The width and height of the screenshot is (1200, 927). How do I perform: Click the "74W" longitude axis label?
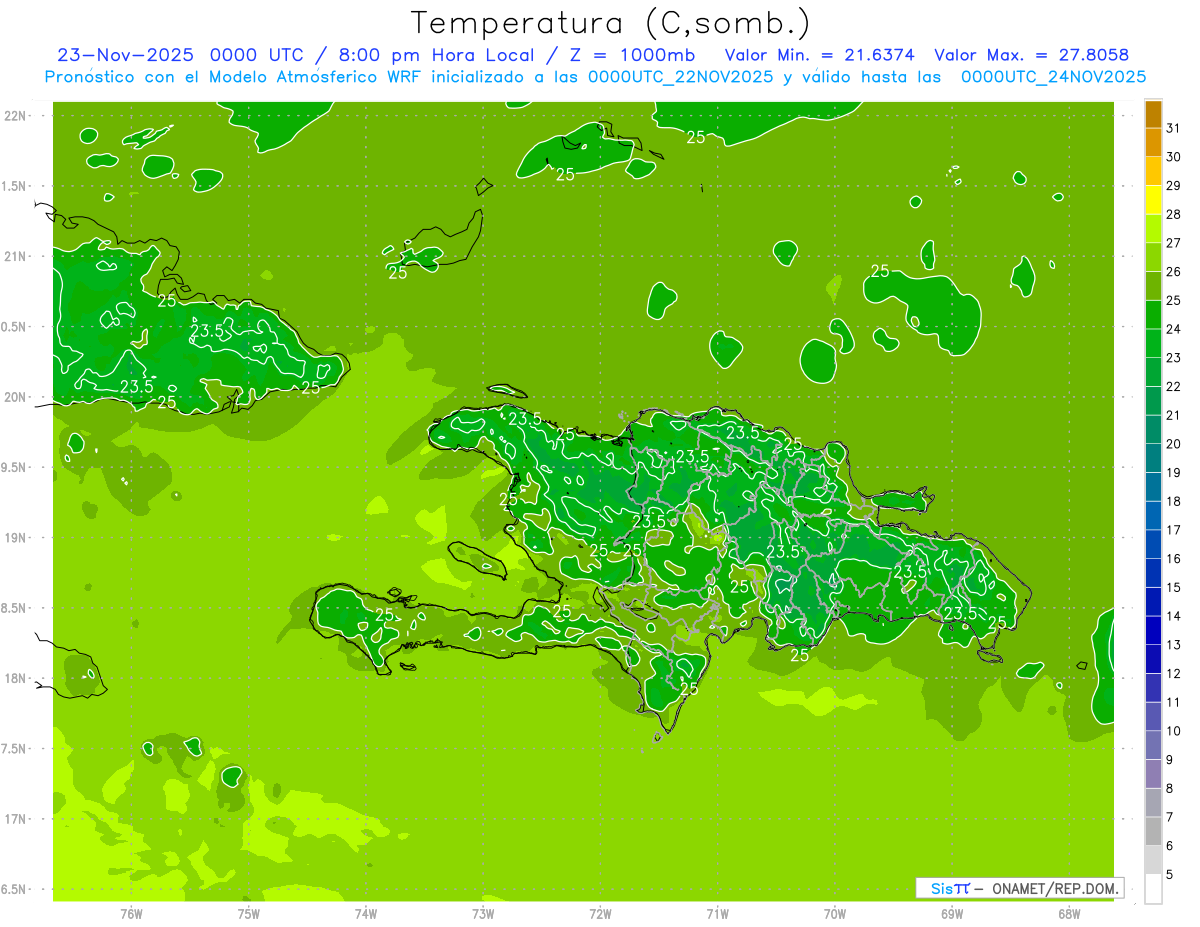click(366, 914)
